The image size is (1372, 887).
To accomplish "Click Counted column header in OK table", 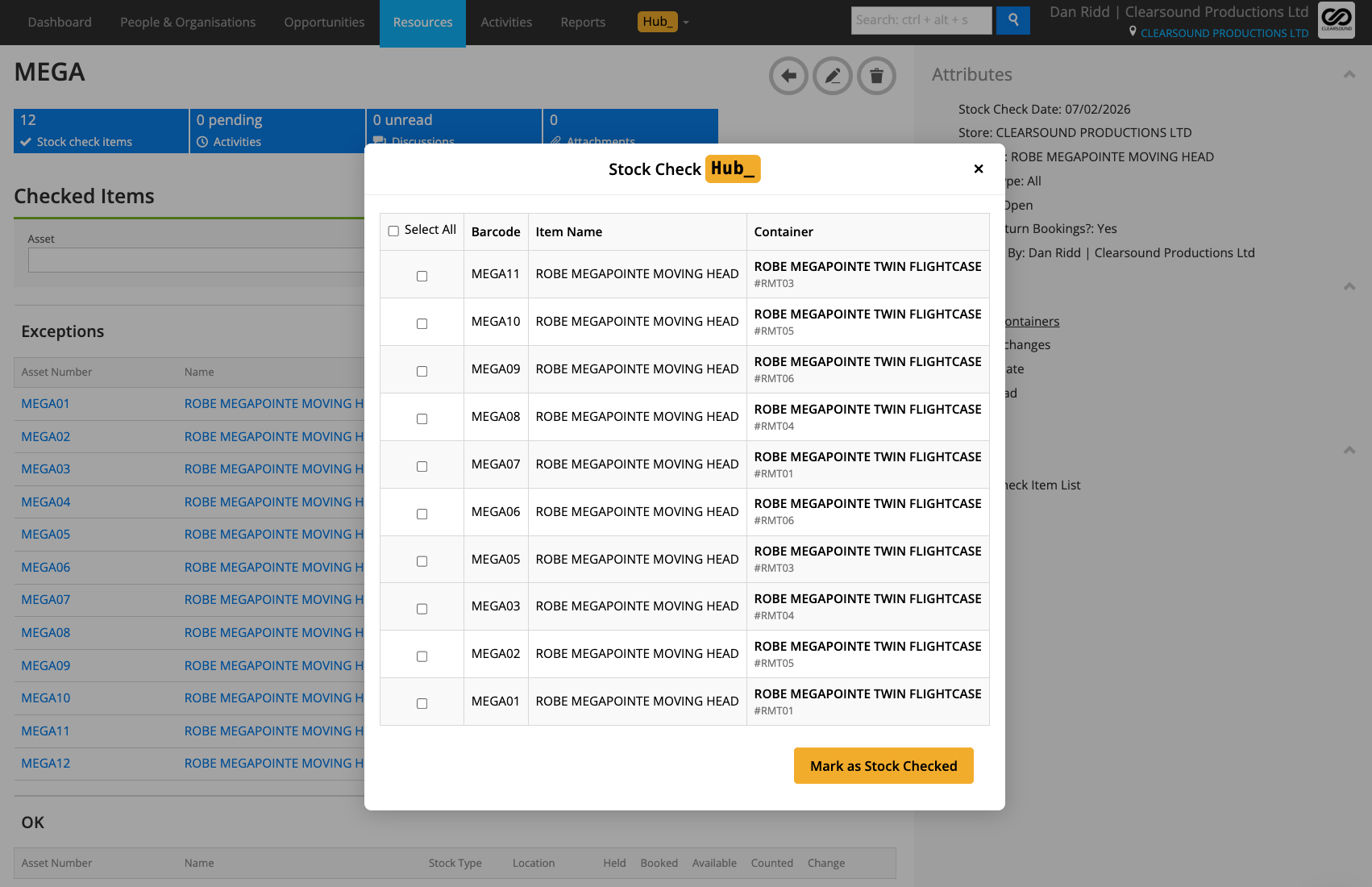I will click(x=771, y=863).
